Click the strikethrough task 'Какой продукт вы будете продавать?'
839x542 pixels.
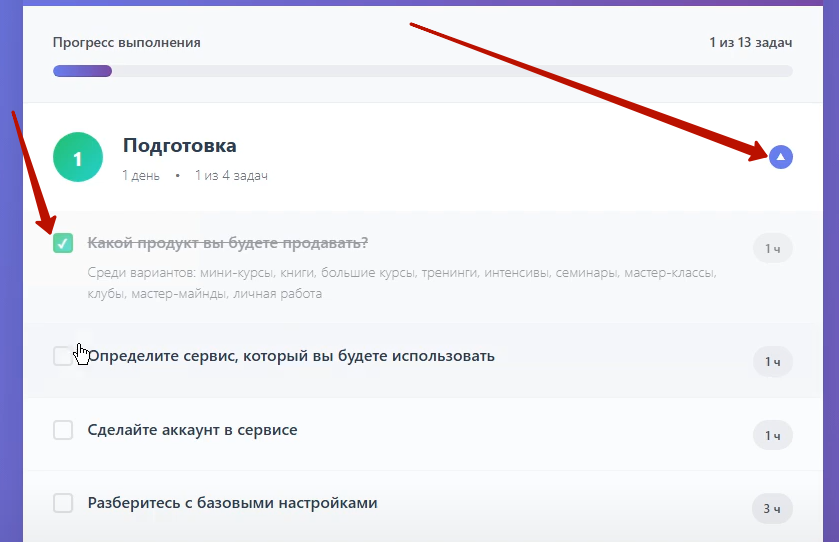228,243
